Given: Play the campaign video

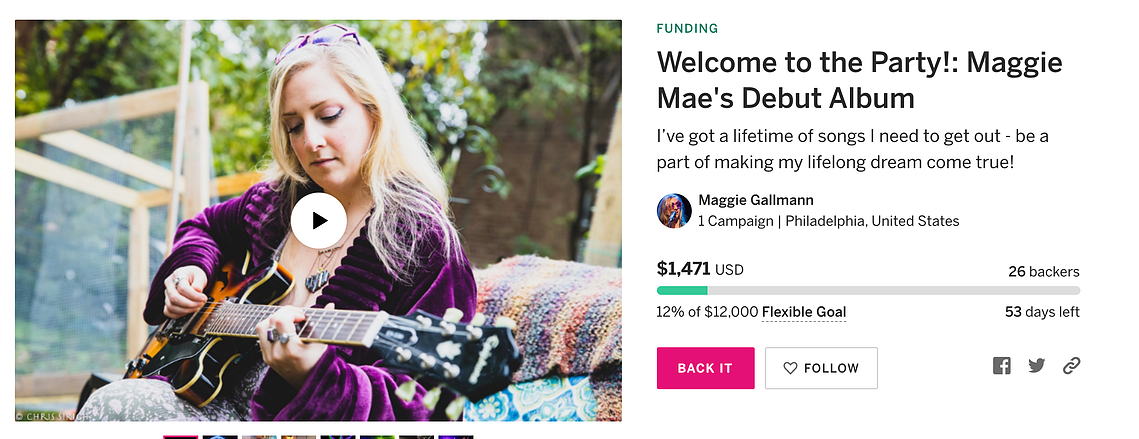Looking at the screenshot, I should [x=319, y=220].
